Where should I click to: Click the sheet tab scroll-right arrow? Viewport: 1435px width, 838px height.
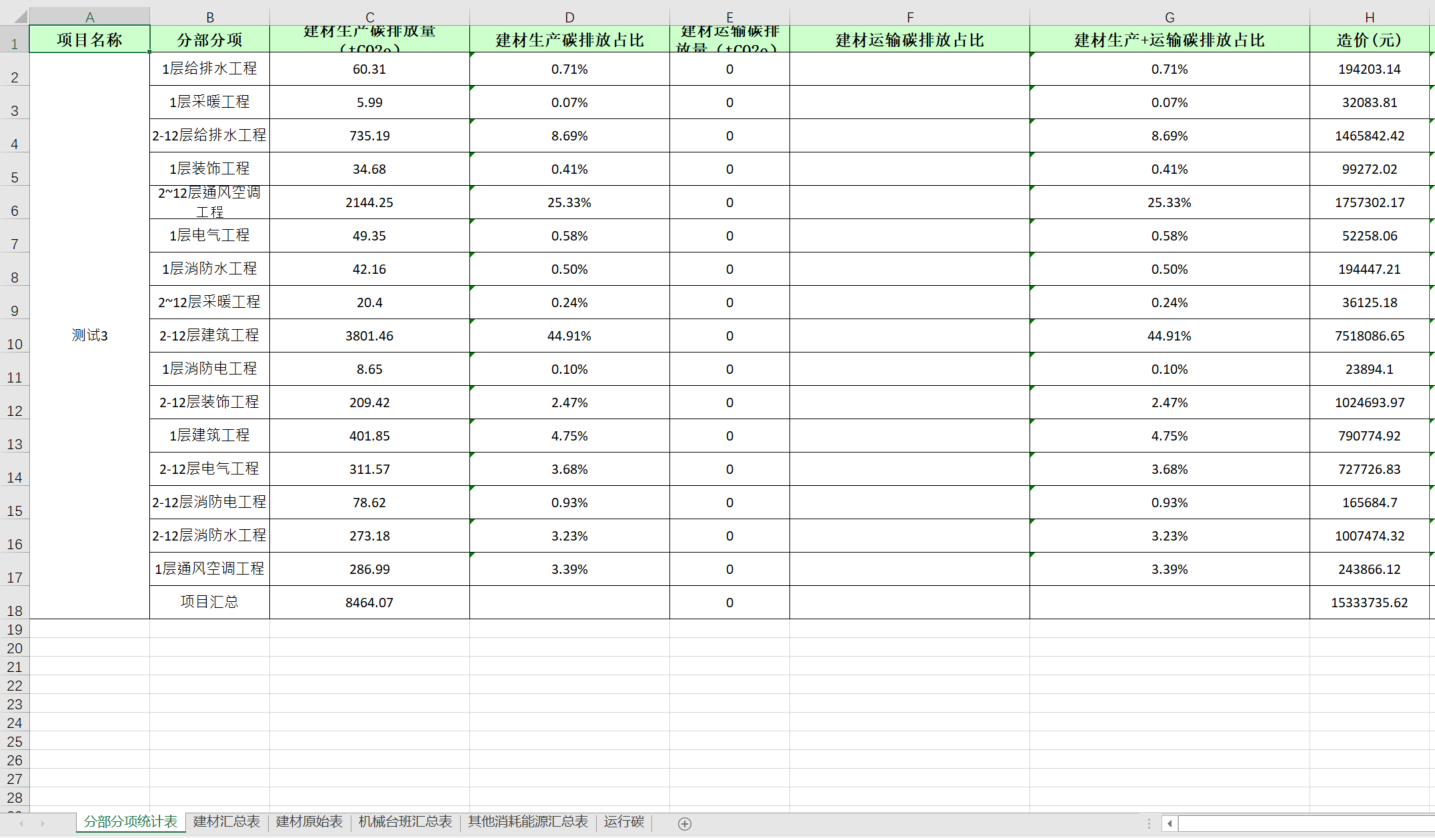click(x=42, y=823)
